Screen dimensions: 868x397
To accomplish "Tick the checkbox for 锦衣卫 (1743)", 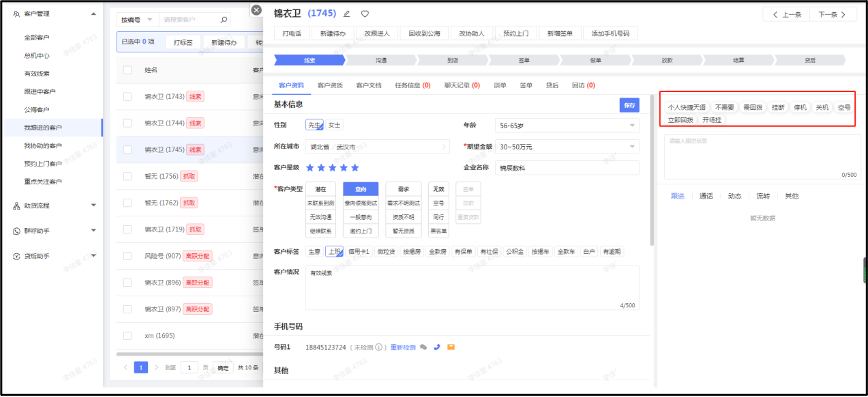I will pyautogui.click(x=127, y=96).
